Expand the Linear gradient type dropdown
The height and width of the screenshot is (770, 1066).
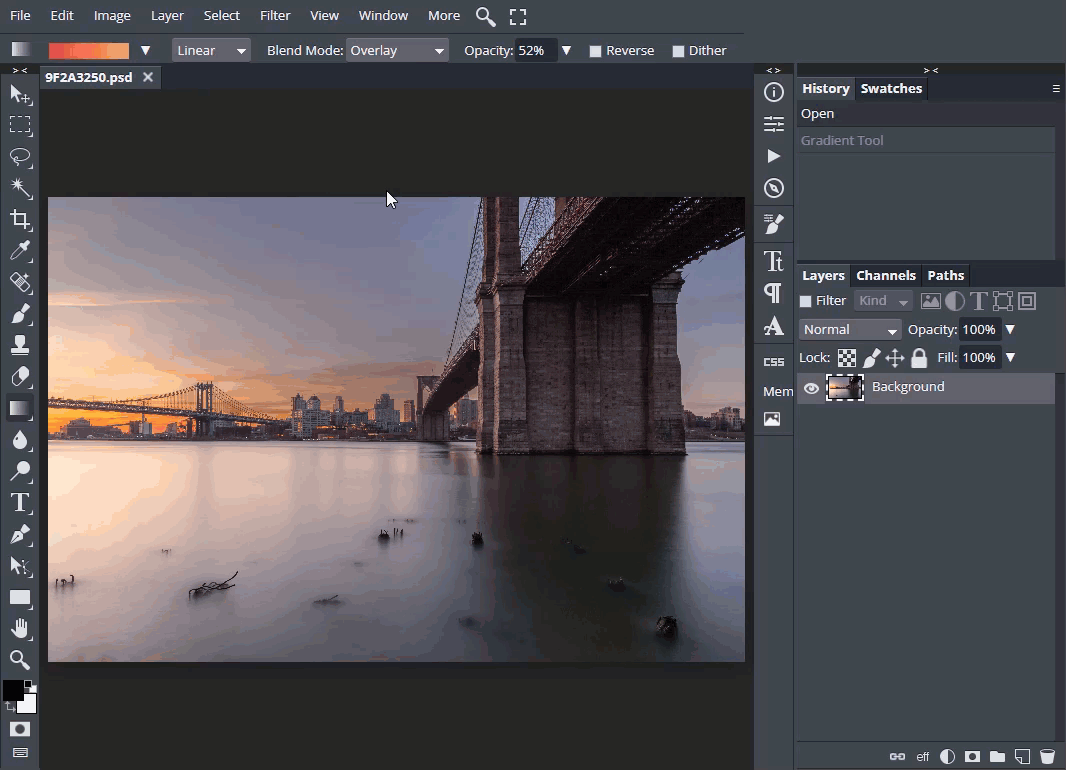pyautogui.click(x=211, y=50)
